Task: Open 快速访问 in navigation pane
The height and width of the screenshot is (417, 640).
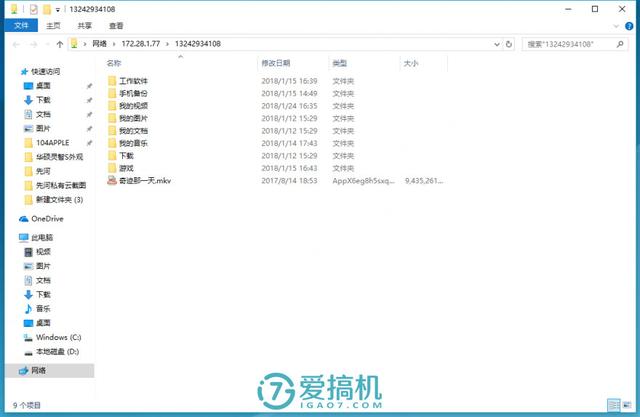Action: click(x=40, y=72)
